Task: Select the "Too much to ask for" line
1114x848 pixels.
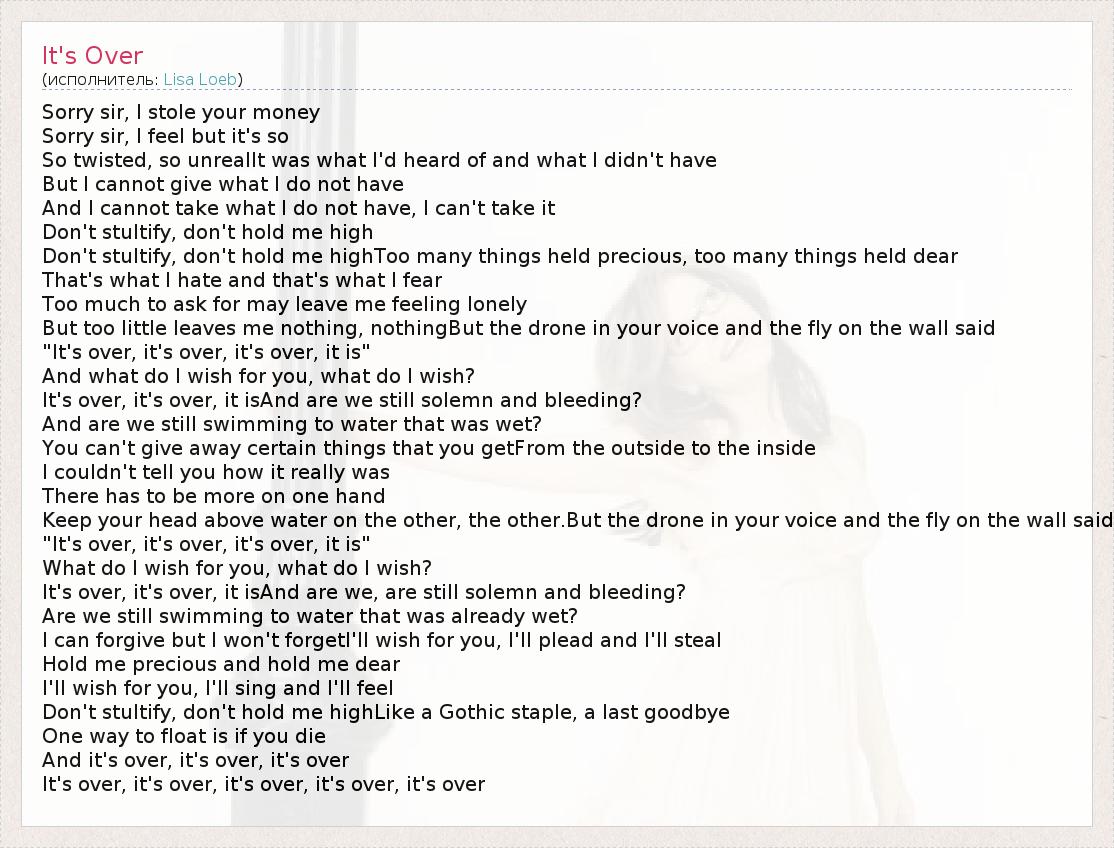Action: coord(284,304)
